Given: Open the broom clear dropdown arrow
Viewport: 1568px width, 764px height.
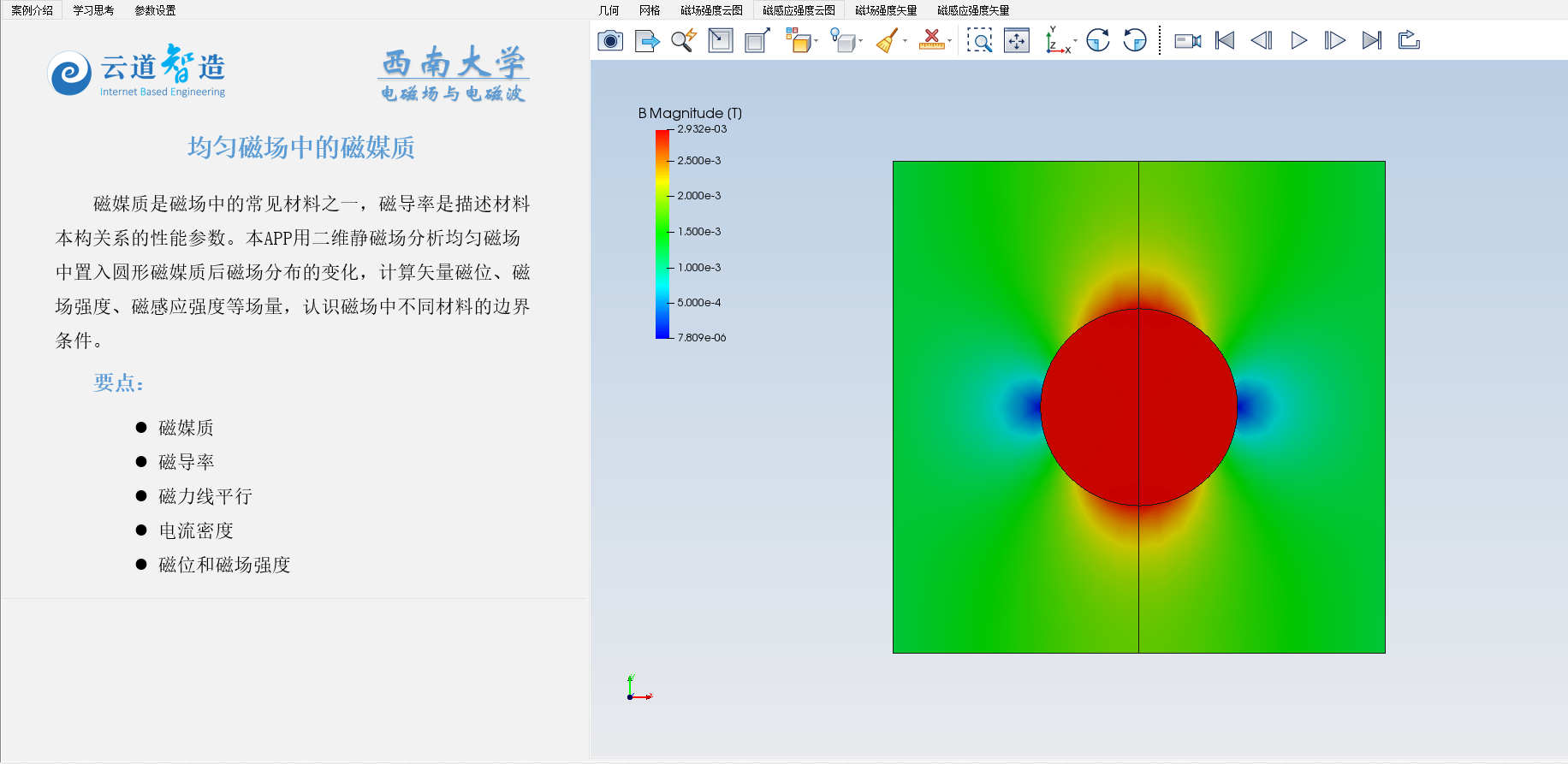Looking at the screenshot, I should [905, 40].
